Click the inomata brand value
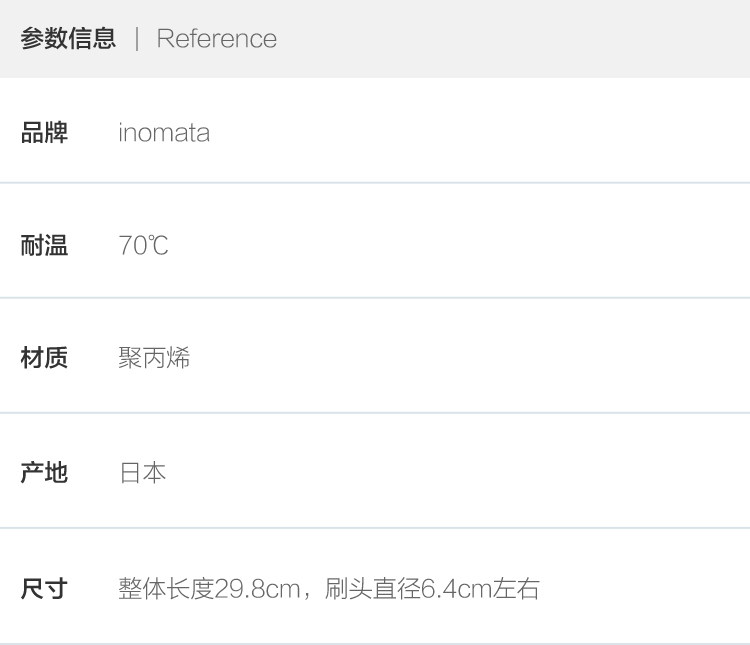Screen dimensions: 750x645 coord(164,133)
